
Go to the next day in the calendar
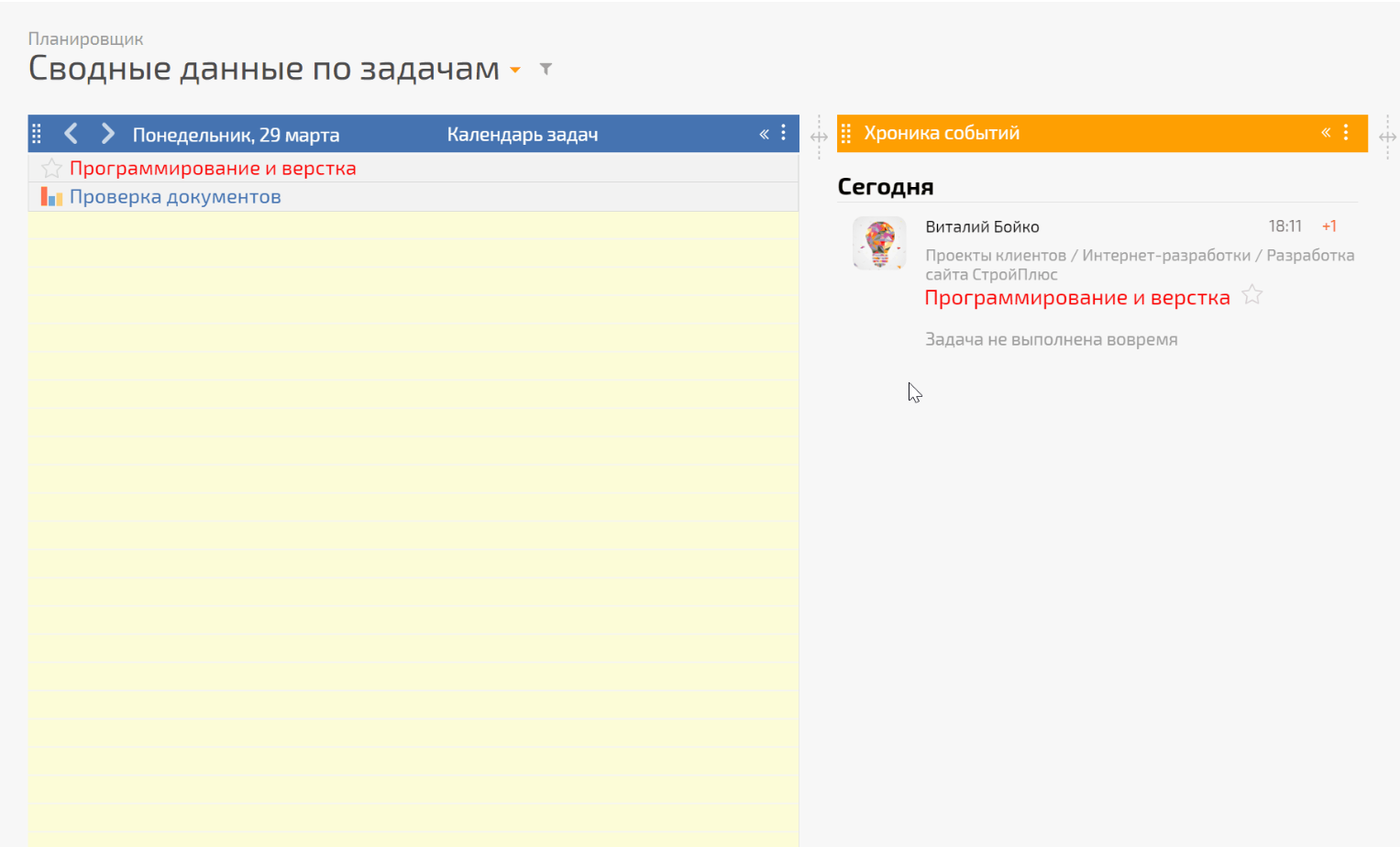point(107,134)
